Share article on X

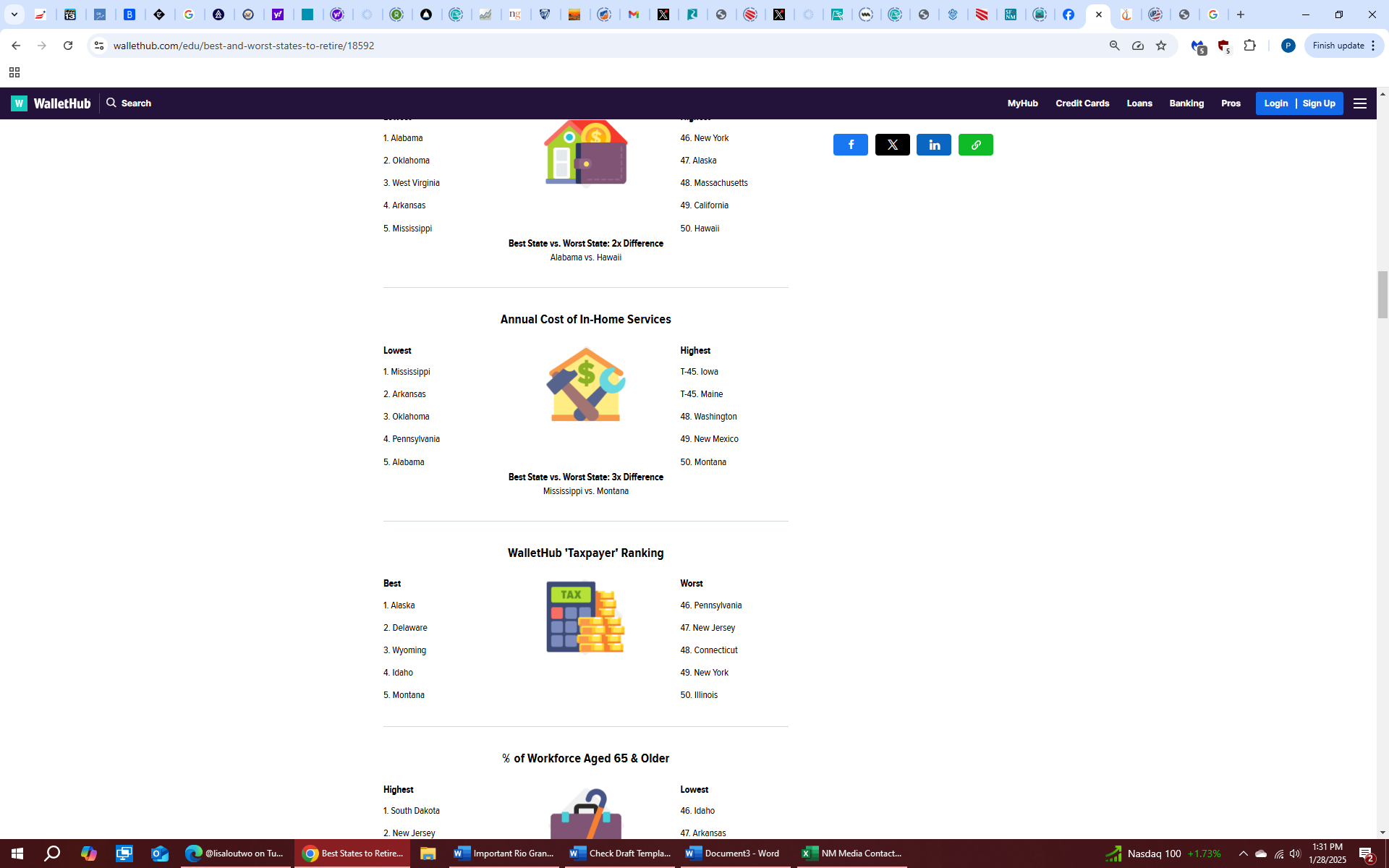(892, 145)
